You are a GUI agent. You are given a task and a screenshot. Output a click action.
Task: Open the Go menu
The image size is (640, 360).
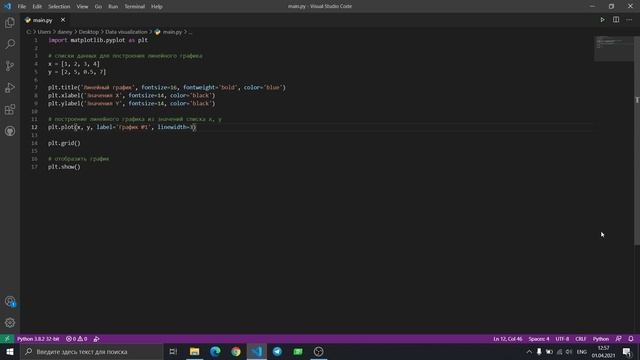pyautogui.click(x=98, y=7)
